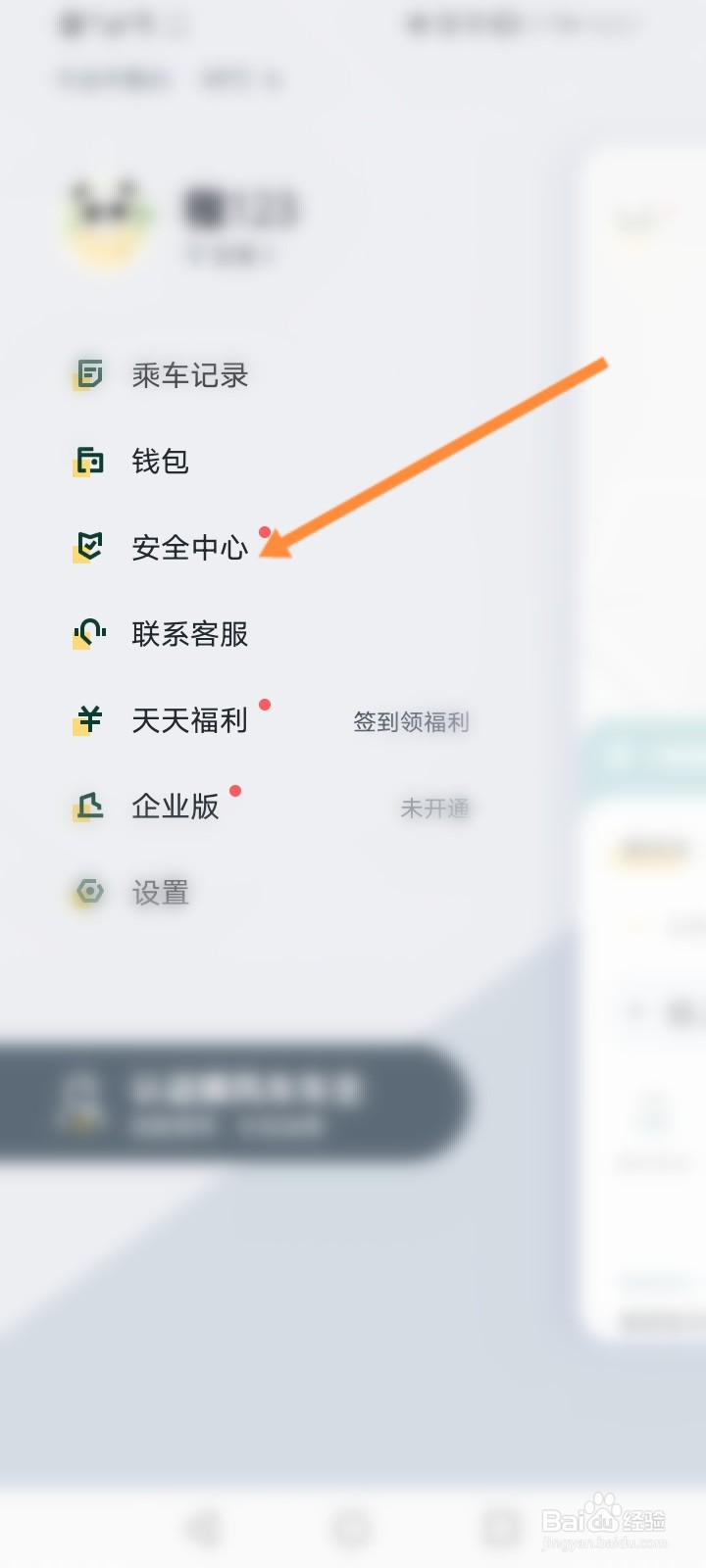Tap the 未开通 status label
Image resolution: width=706 pixels, height=1568 pixels.
tap(435, 808)
